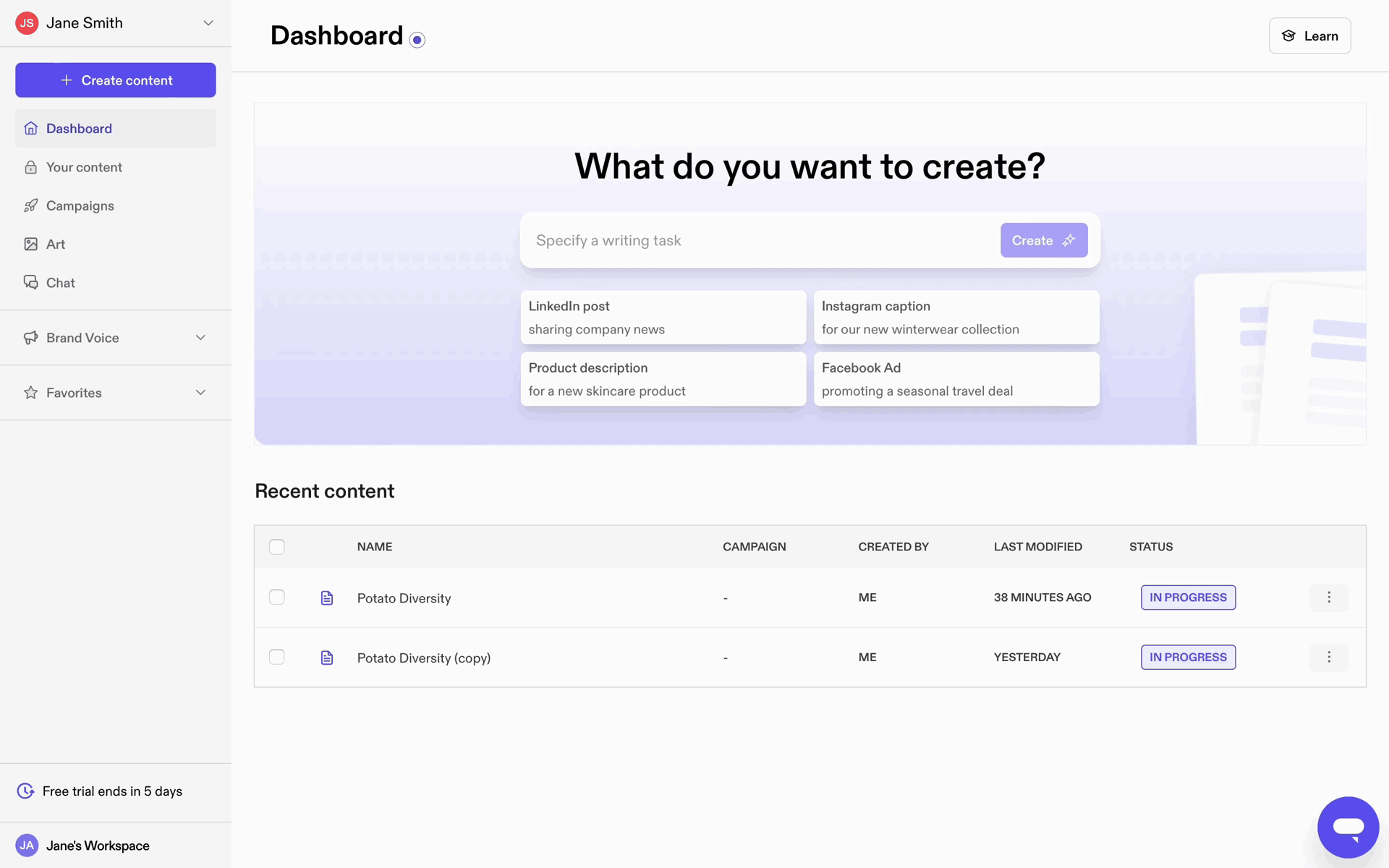Viewport: 1389px width, 868px height.
Task: Click the indicator dot beside Dashboard title
Action: 417,41
